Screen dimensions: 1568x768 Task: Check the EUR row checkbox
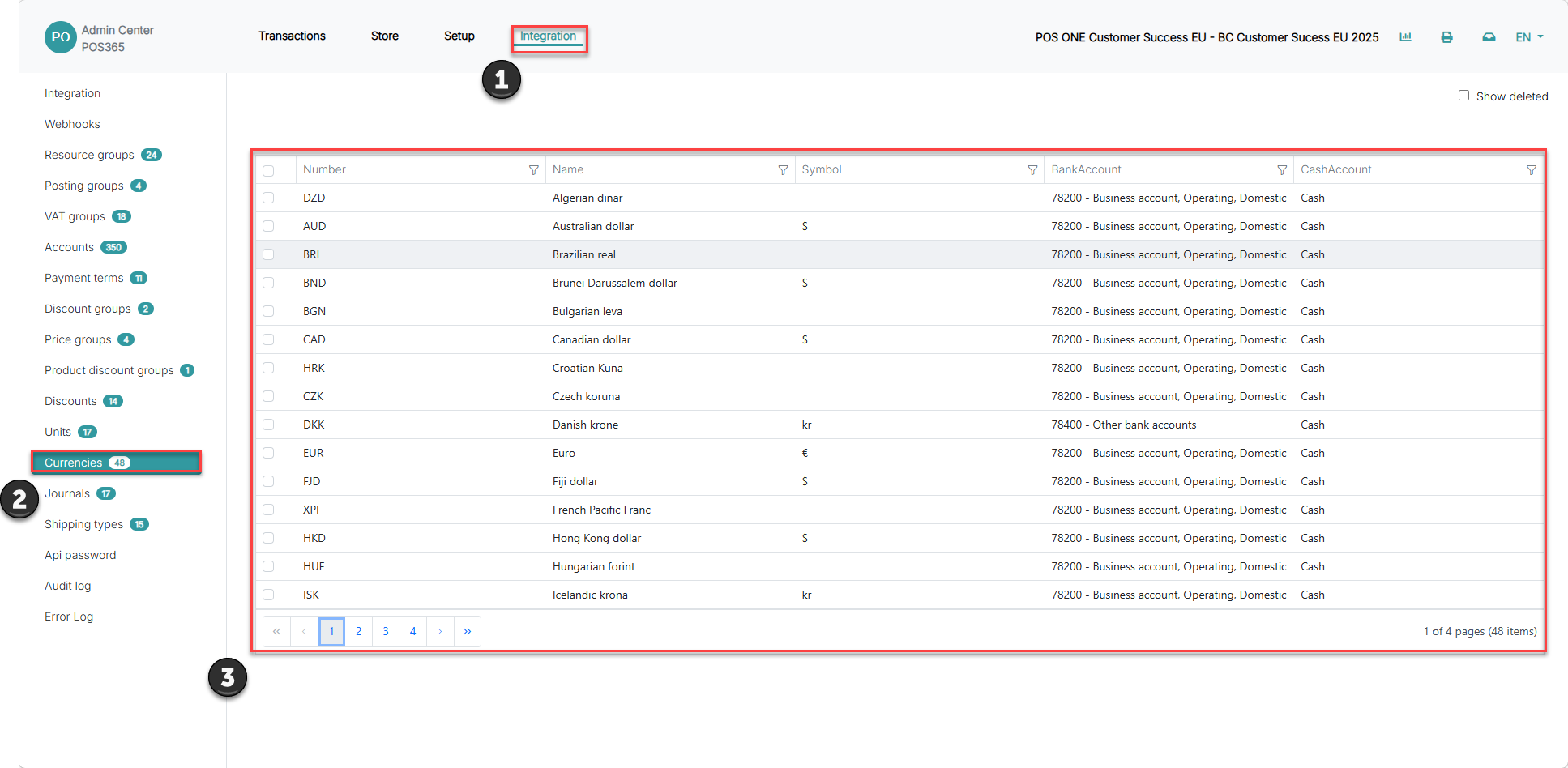click(268, 453)
